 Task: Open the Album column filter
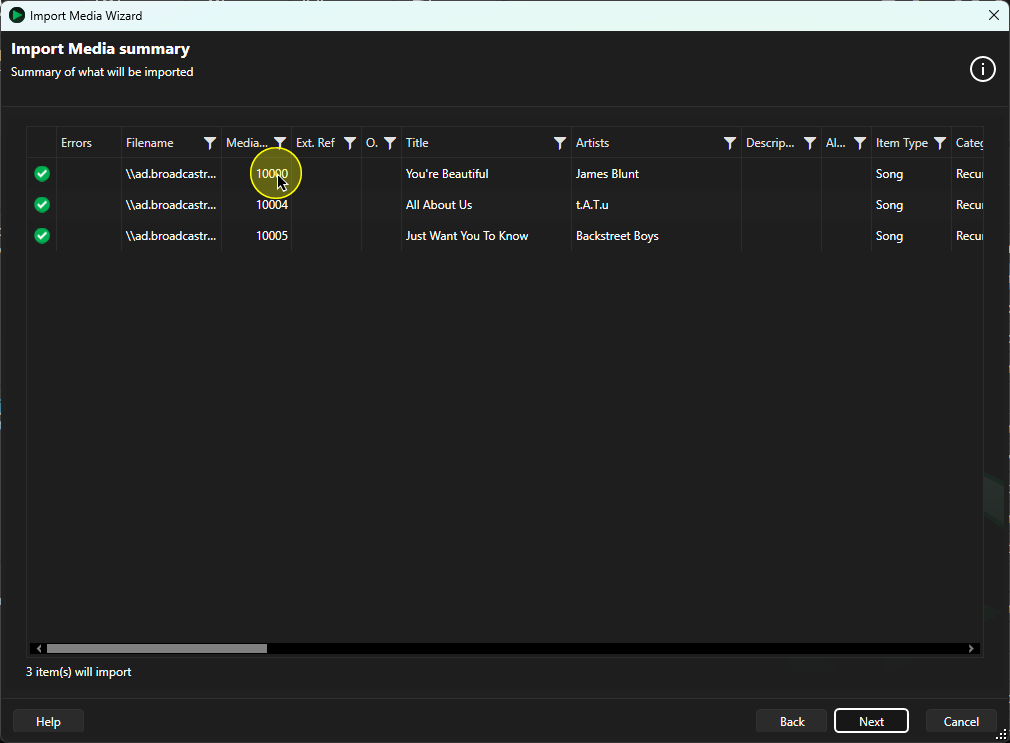click(x=859, y=143)
